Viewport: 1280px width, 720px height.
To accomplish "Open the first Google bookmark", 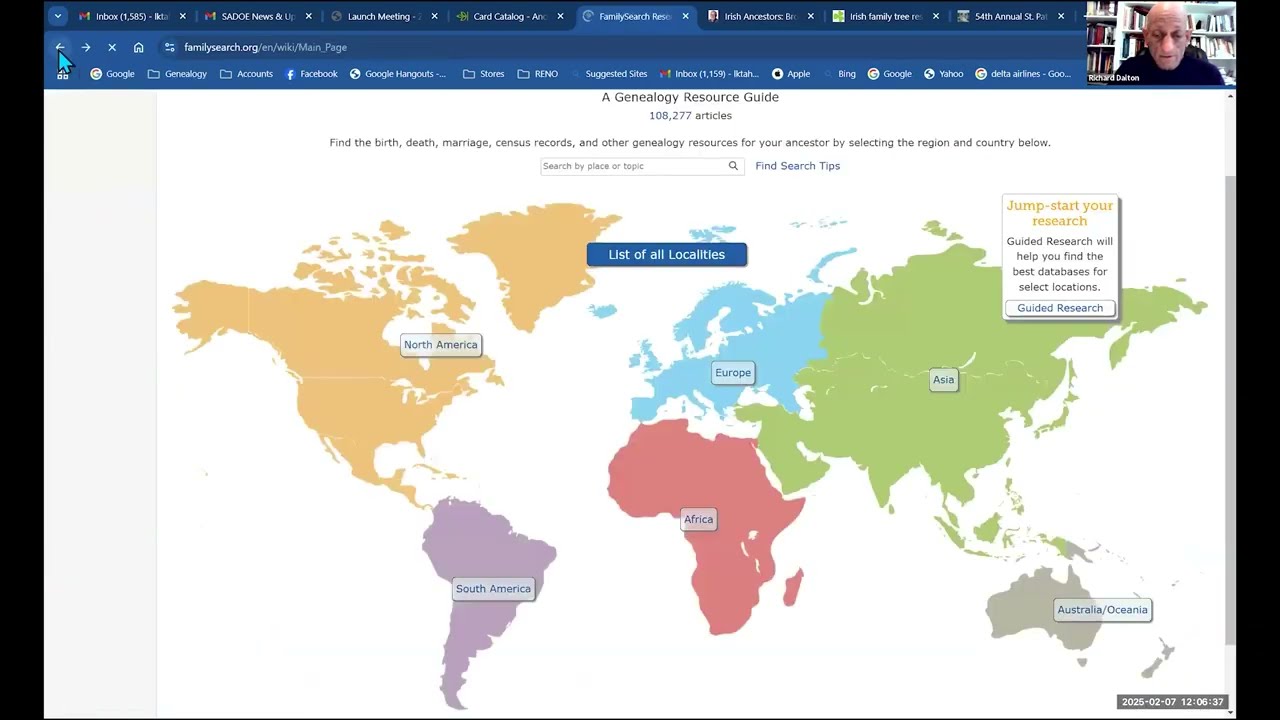I will coord(112,74).
